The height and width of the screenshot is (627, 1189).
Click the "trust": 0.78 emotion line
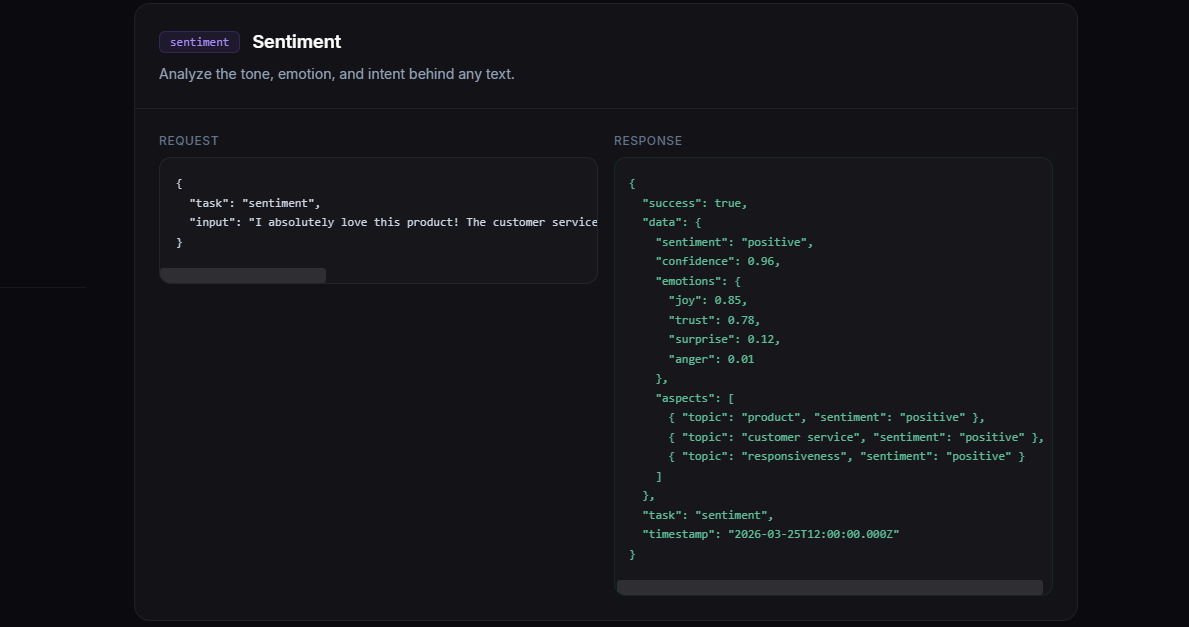[714, 320]
